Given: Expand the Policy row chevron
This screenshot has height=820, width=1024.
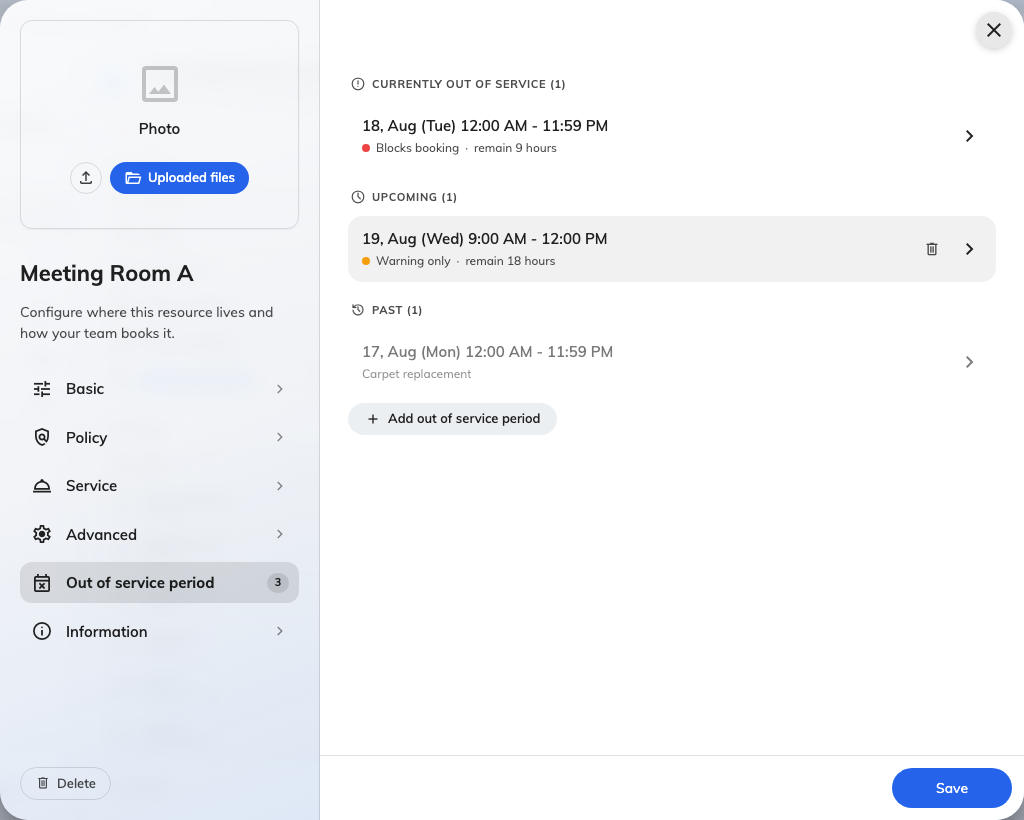Looking at the screenshot, I should coord(280,437).
